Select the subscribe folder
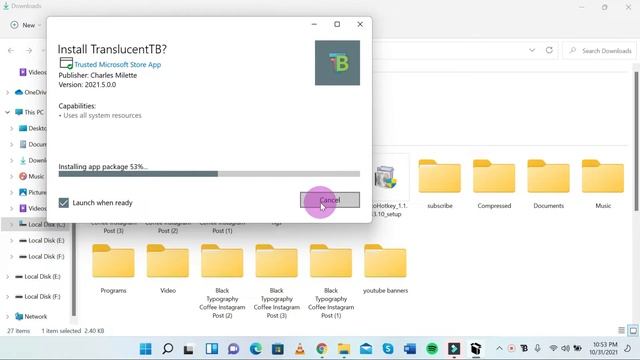Image resolution: width=640 pixels, height=360 pixels. (x=440, y=184)
